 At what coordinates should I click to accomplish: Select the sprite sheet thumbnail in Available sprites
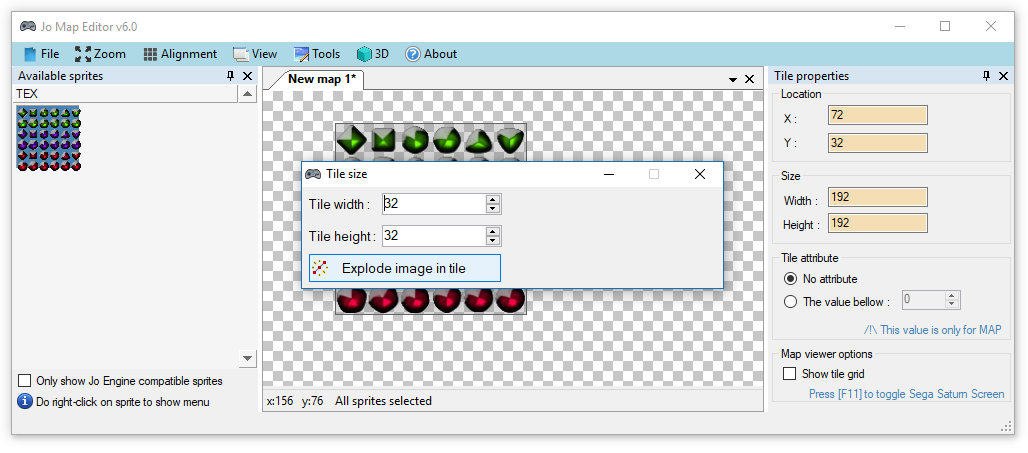pyautogui.click(x=49, y=138)
